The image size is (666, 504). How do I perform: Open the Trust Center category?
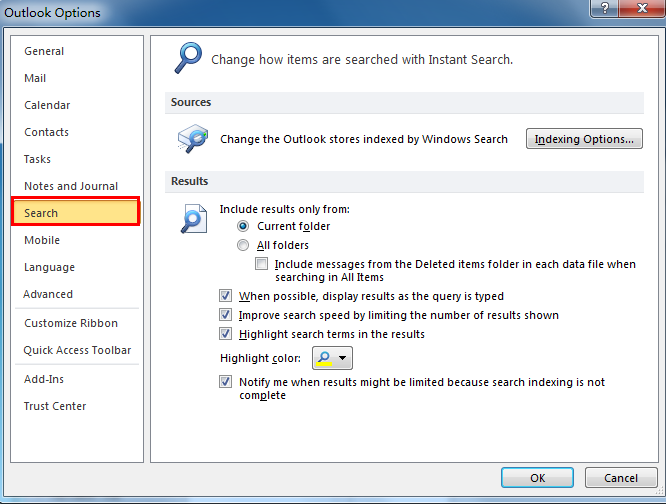coord(55,406)
